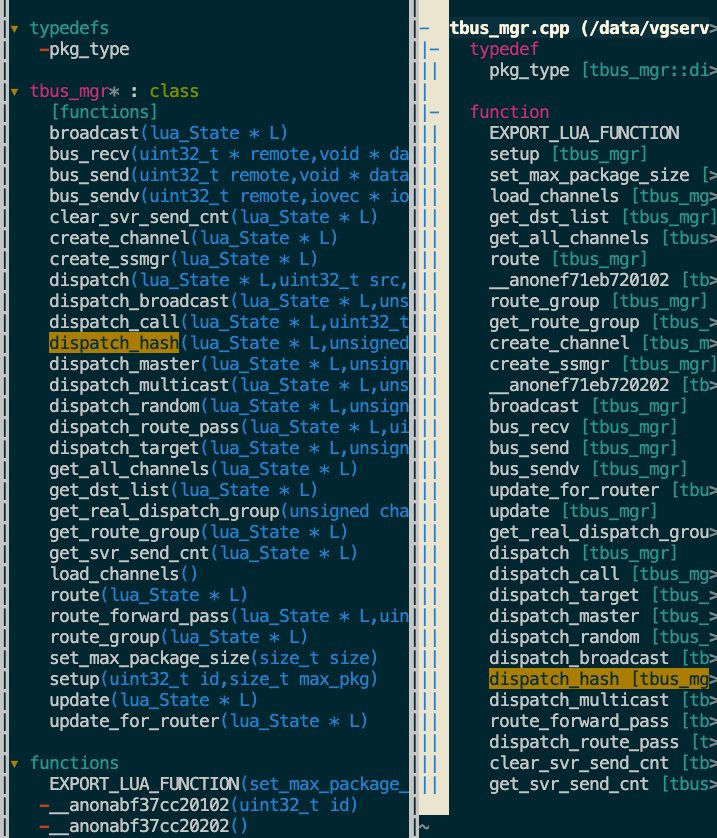Screen dimensions: 717x838
Task: Open load_channels() in the class outline
Action: click(x=124, y=574)
